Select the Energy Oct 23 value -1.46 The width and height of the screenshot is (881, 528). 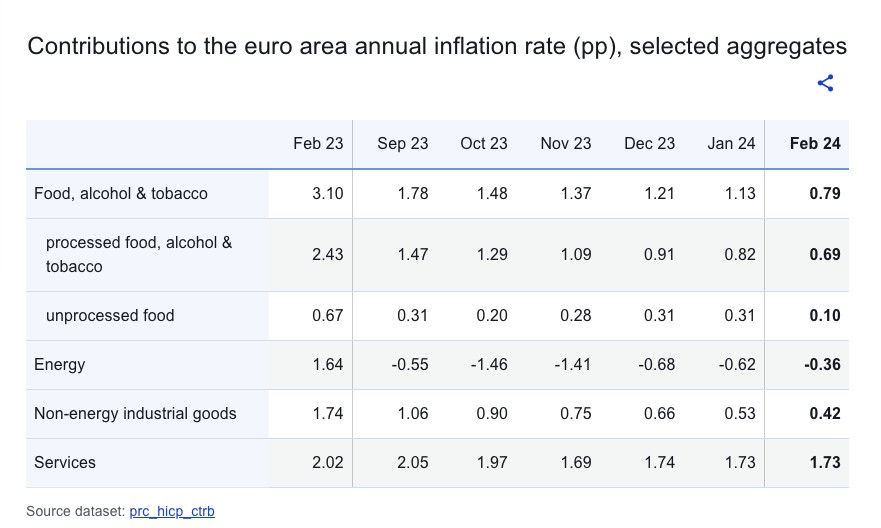488,365
